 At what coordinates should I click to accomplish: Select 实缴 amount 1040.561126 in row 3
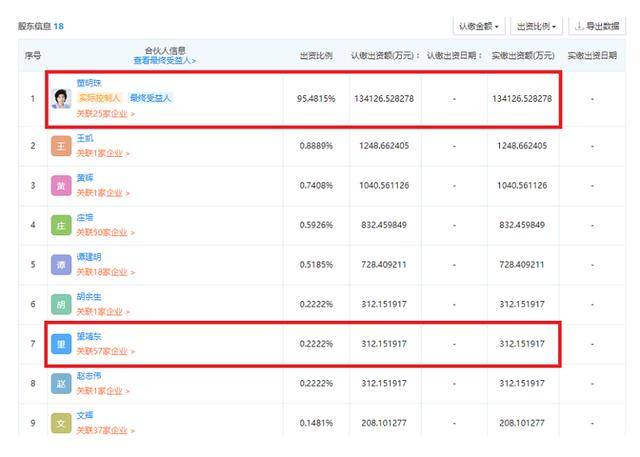tap(522, 186)
